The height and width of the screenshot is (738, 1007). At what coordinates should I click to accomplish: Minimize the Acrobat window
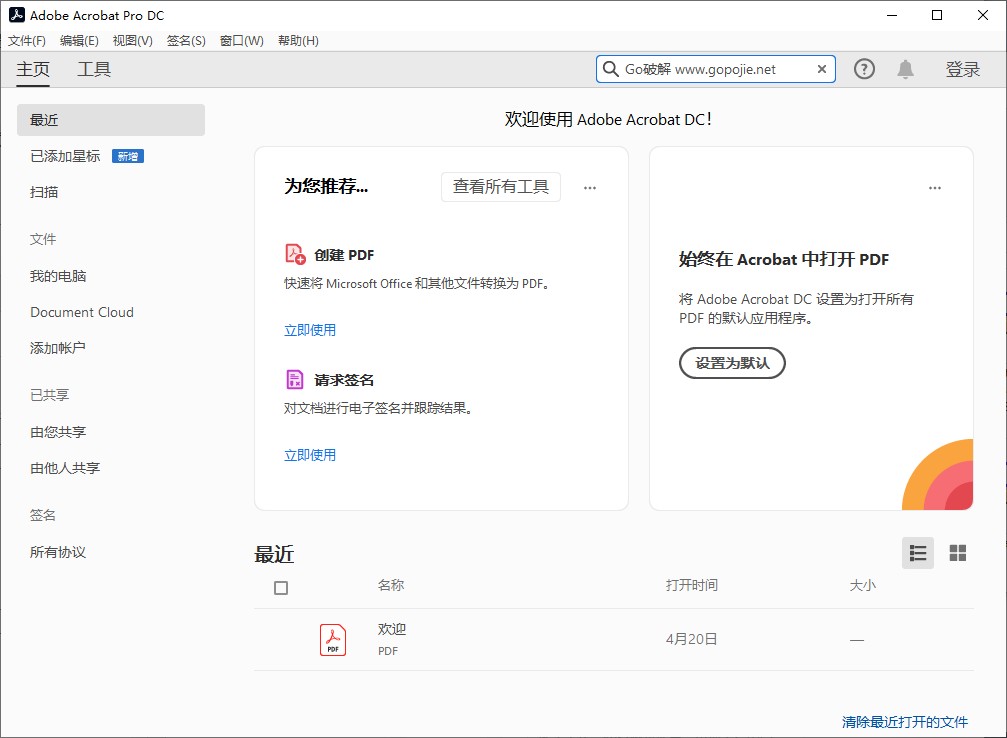tap(891, 15)
